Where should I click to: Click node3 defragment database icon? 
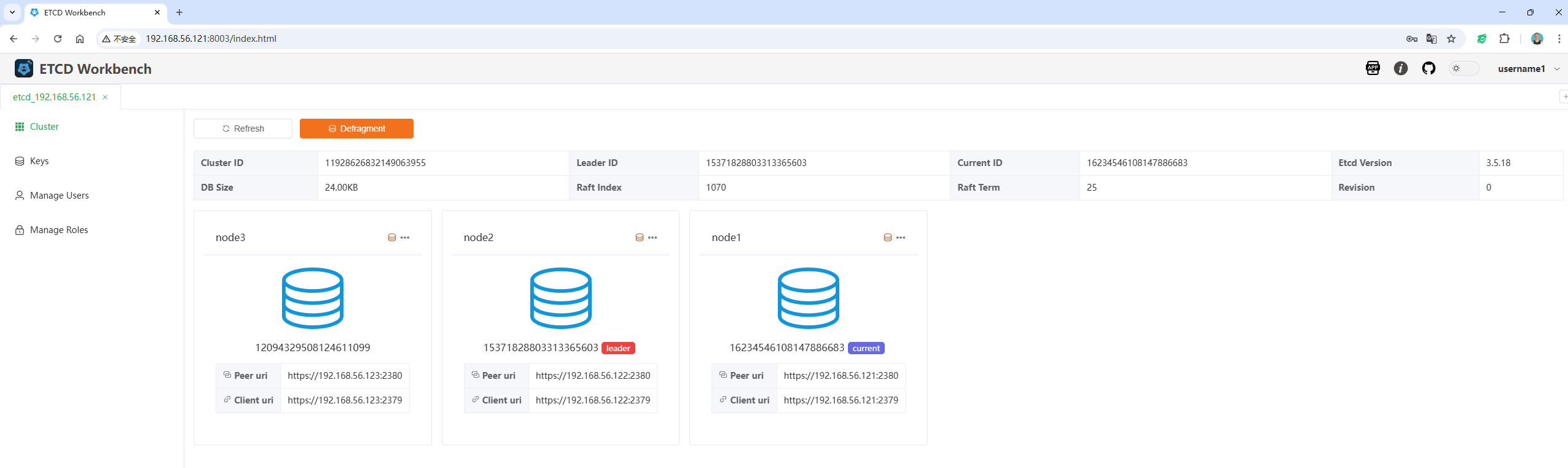pyautogui.click(x=391, y=237)
